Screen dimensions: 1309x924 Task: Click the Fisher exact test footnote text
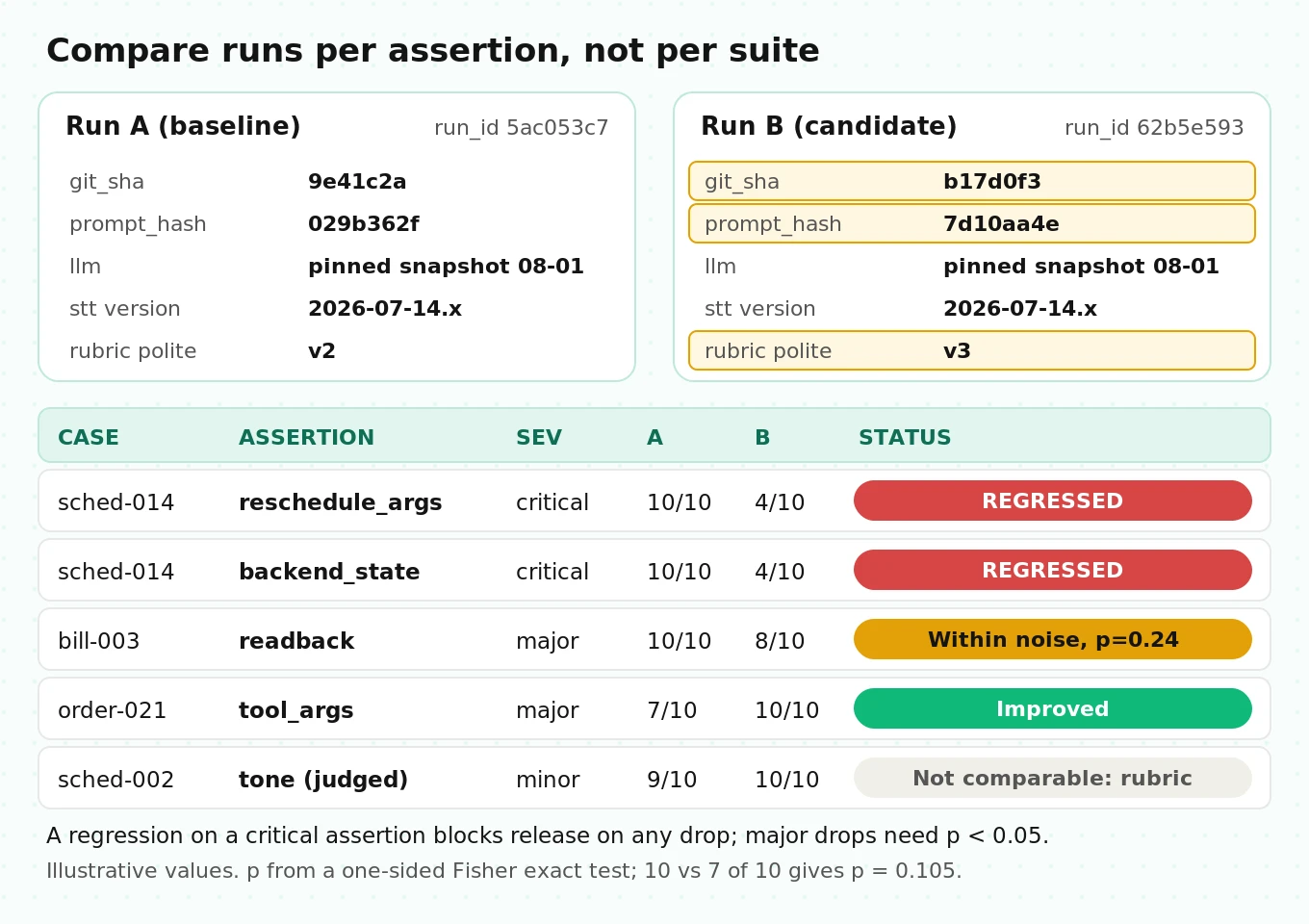[504, 871]
